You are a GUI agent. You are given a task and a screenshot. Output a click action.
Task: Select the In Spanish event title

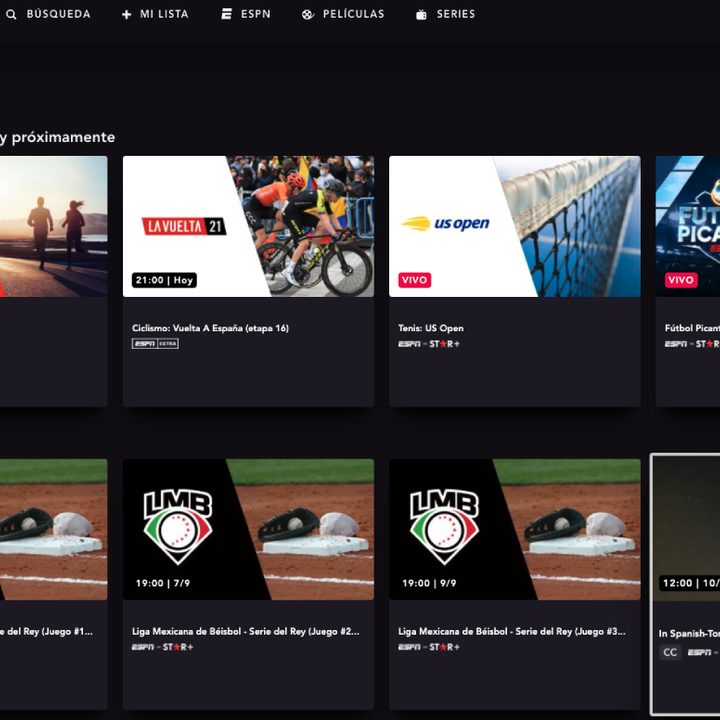pos(689,634)
